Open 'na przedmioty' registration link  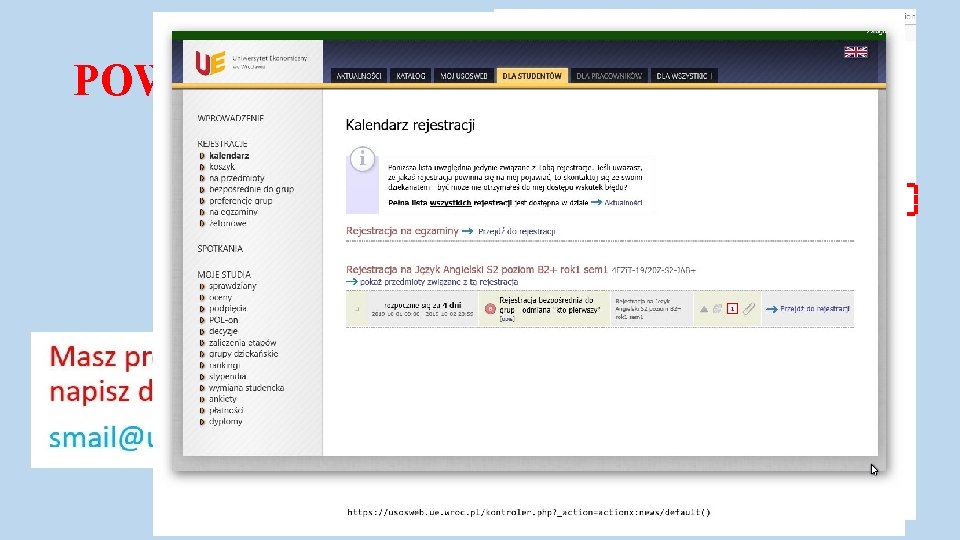click(x=236, y=178)
